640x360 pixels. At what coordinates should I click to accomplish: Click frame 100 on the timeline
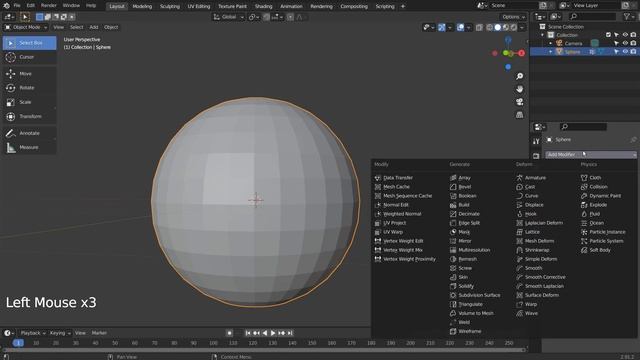coord(213,343)
